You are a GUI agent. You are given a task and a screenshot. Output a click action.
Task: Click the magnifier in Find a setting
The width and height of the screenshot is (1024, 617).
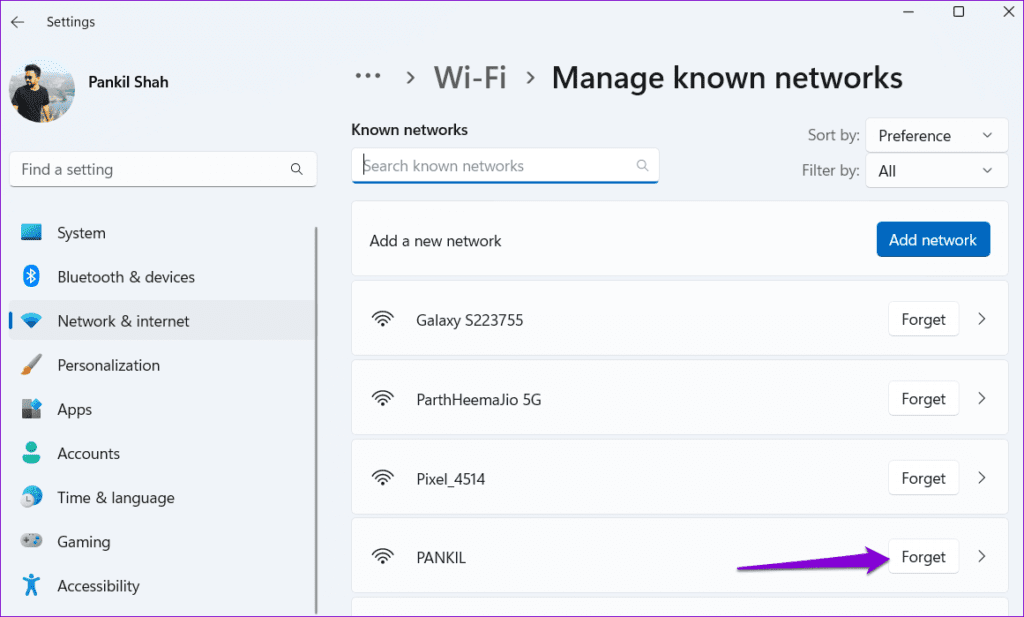(x=296, y=169)
